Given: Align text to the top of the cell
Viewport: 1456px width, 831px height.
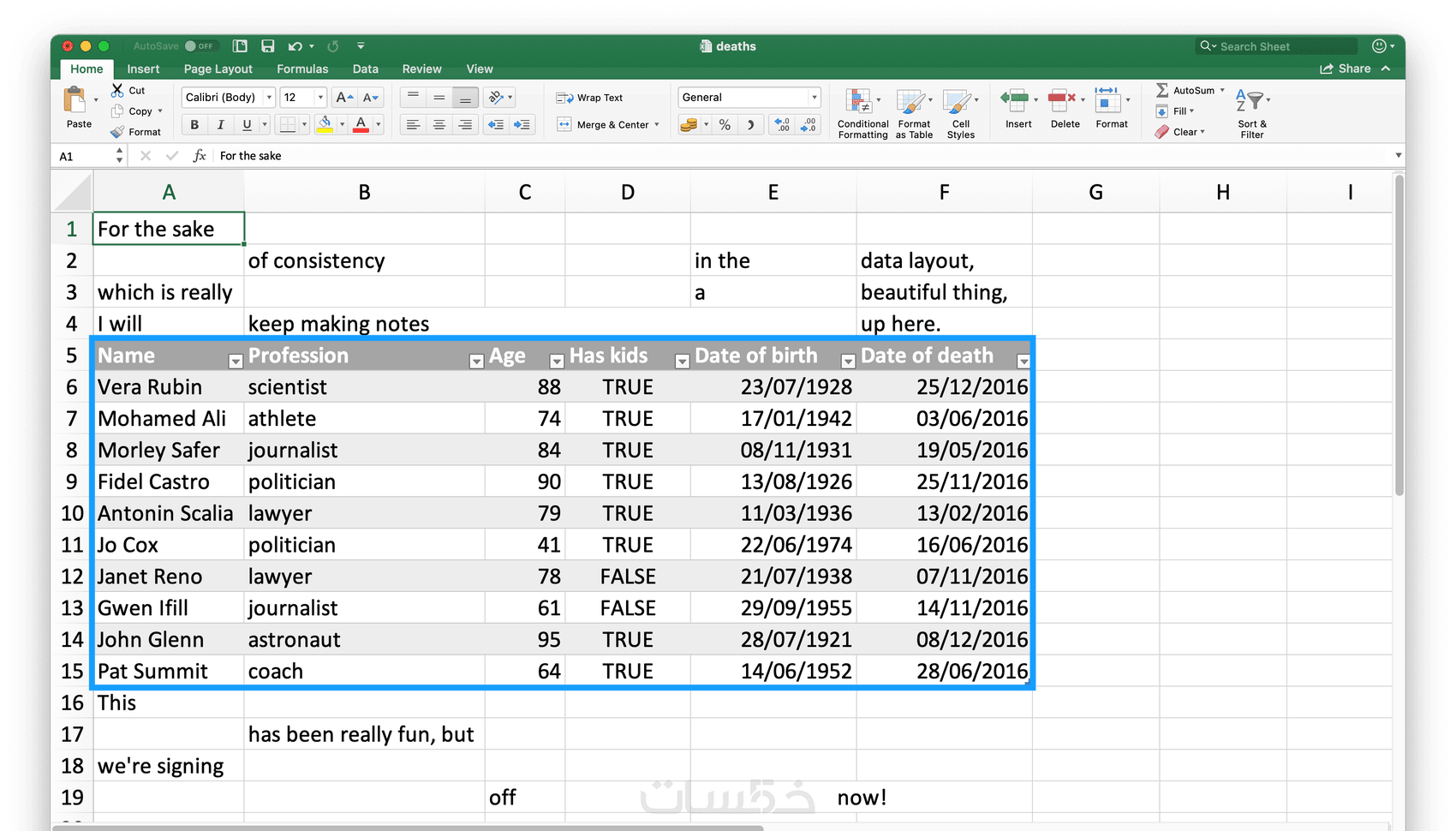Looking at the screenshot, I should pos(413,98).
